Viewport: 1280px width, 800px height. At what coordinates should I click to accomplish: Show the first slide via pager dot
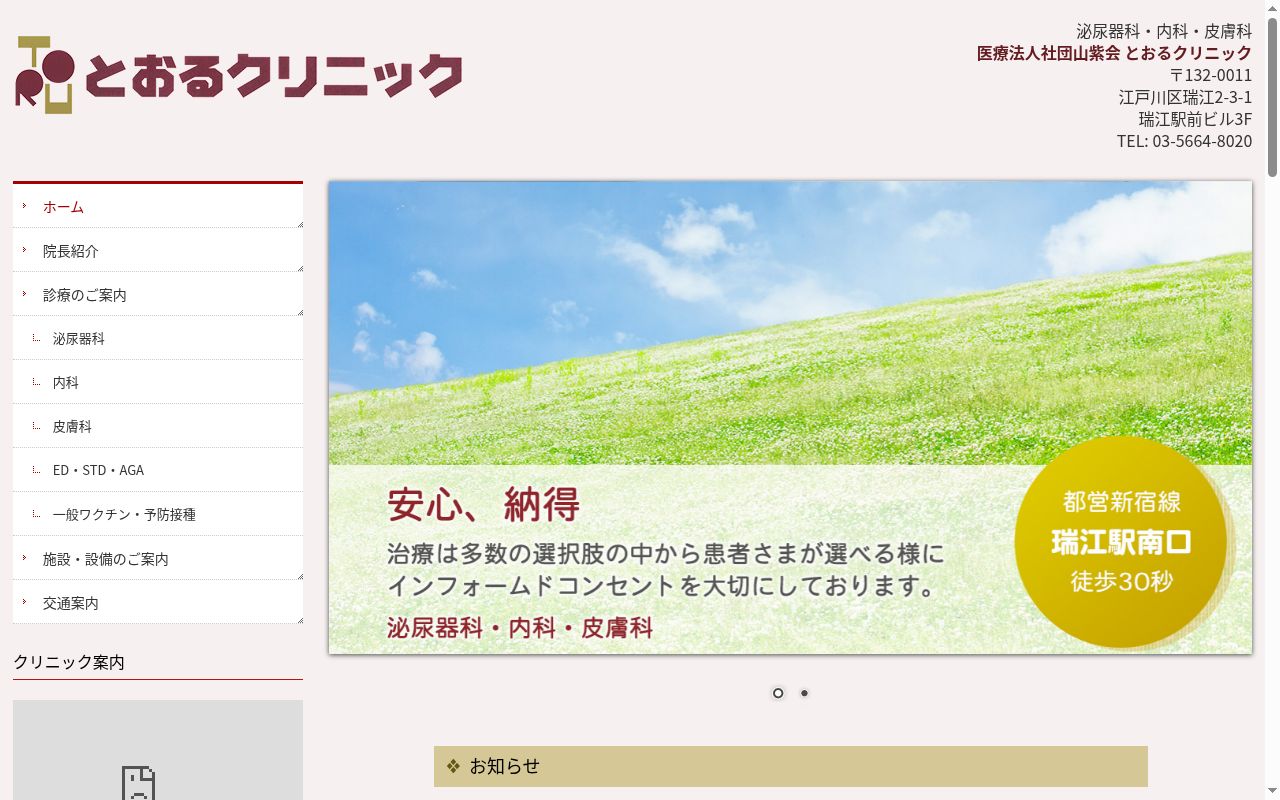tap(778, 693)
